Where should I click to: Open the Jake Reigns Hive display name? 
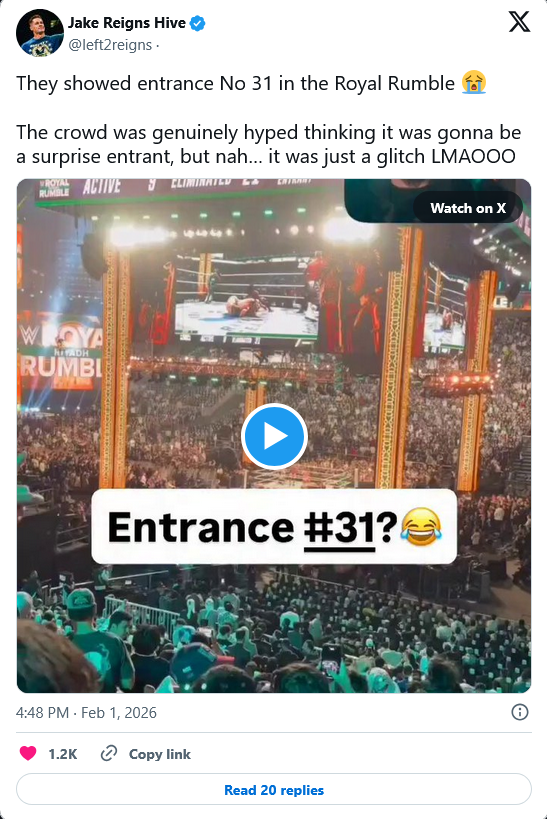tap(126, 23)
